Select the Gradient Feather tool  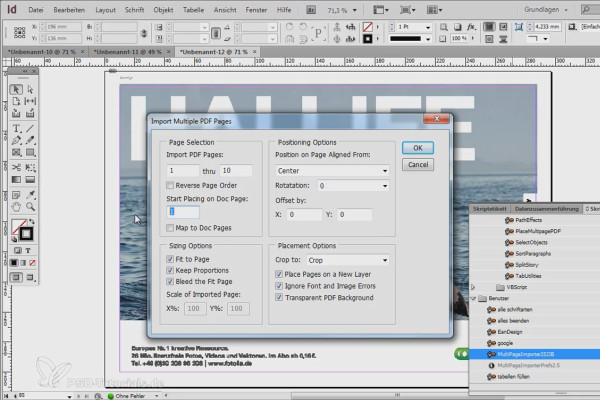30,180
